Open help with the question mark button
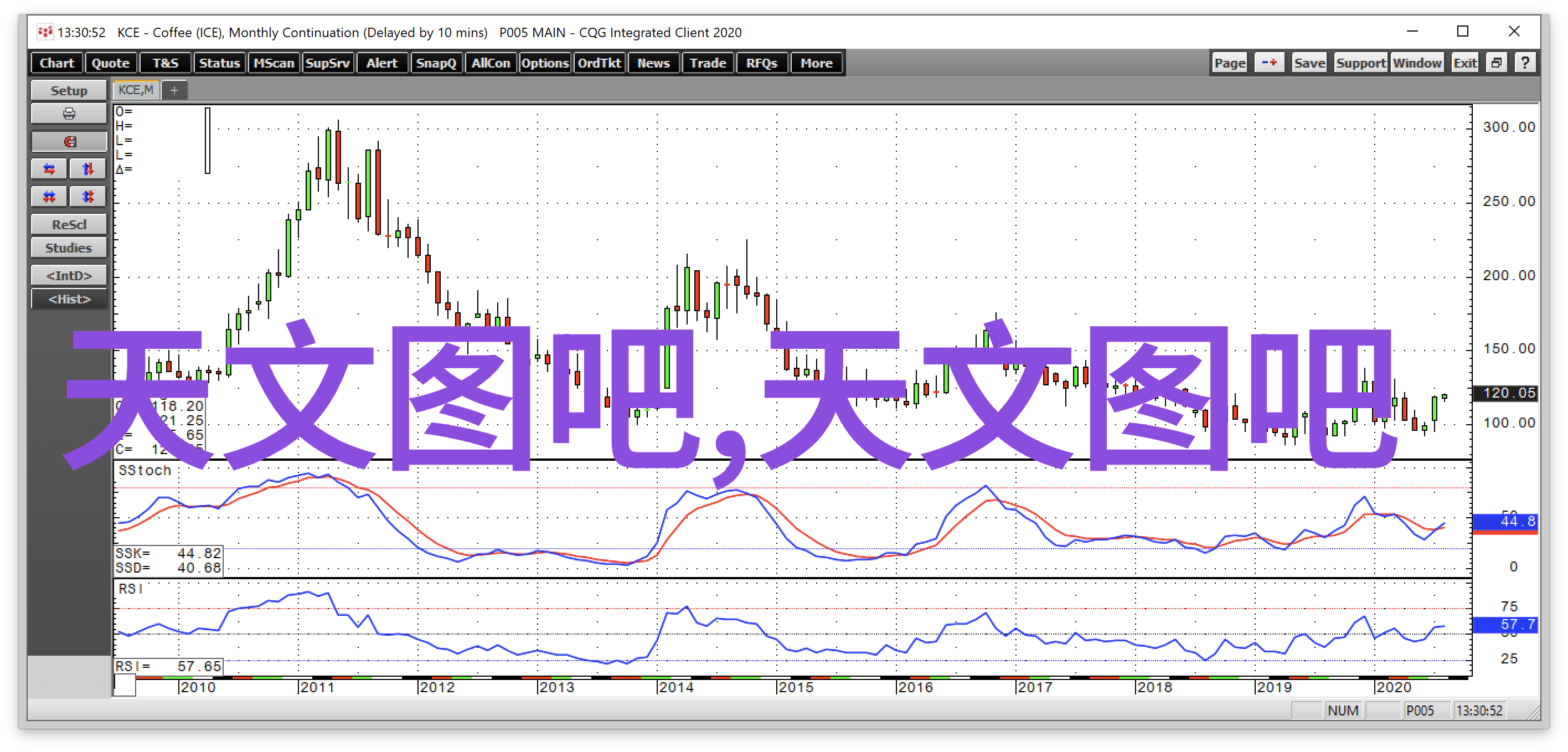 tap(1525, 63)
